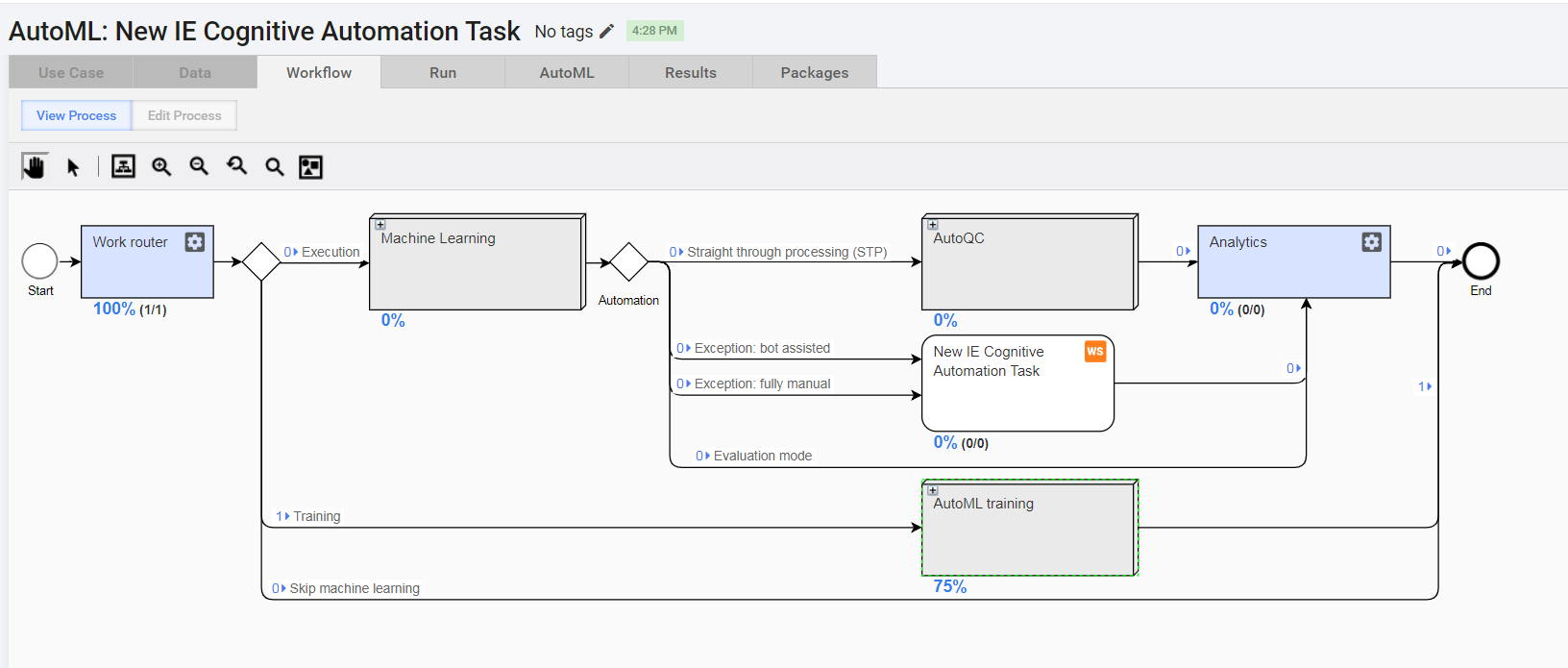The height and width of the screenshot is (668, 1568).
Task: Click the orange WS badge icon
Action: (1095, 352)
